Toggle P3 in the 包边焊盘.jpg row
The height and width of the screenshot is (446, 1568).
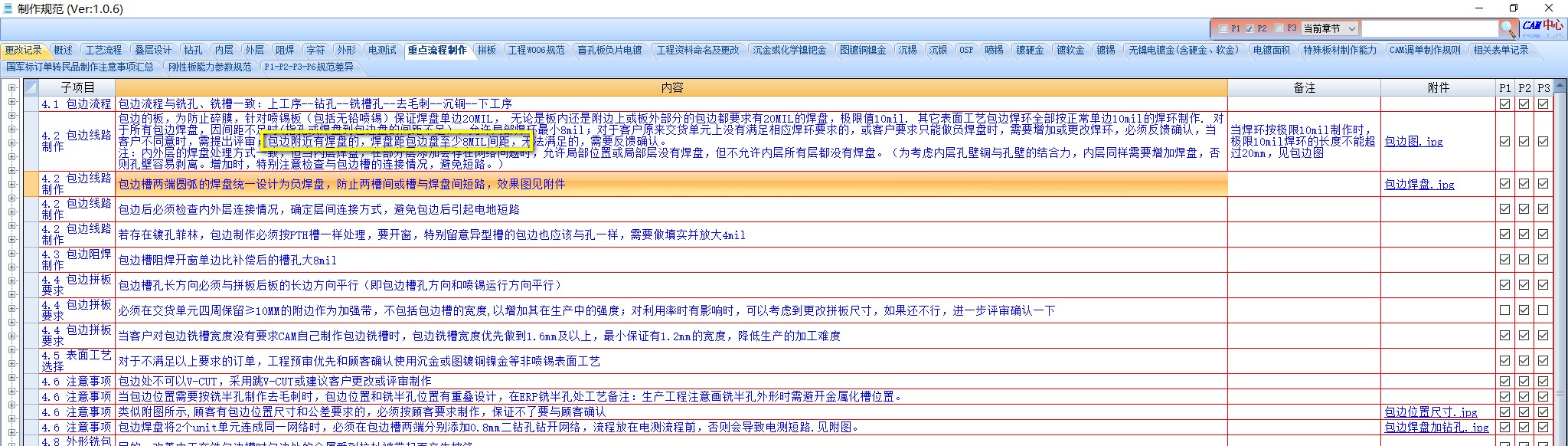1543,184
